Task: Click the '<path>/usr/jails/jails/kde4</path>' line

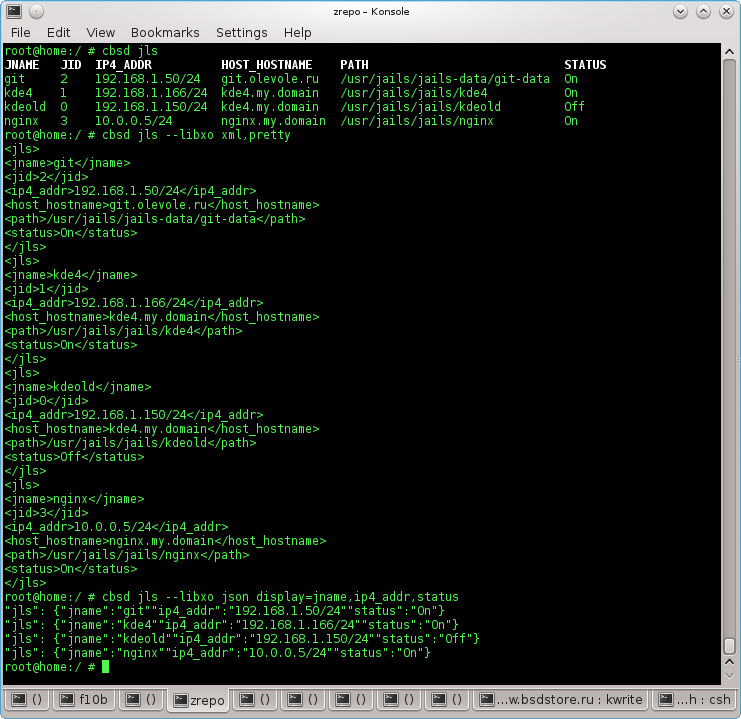Action: point(123,330)
